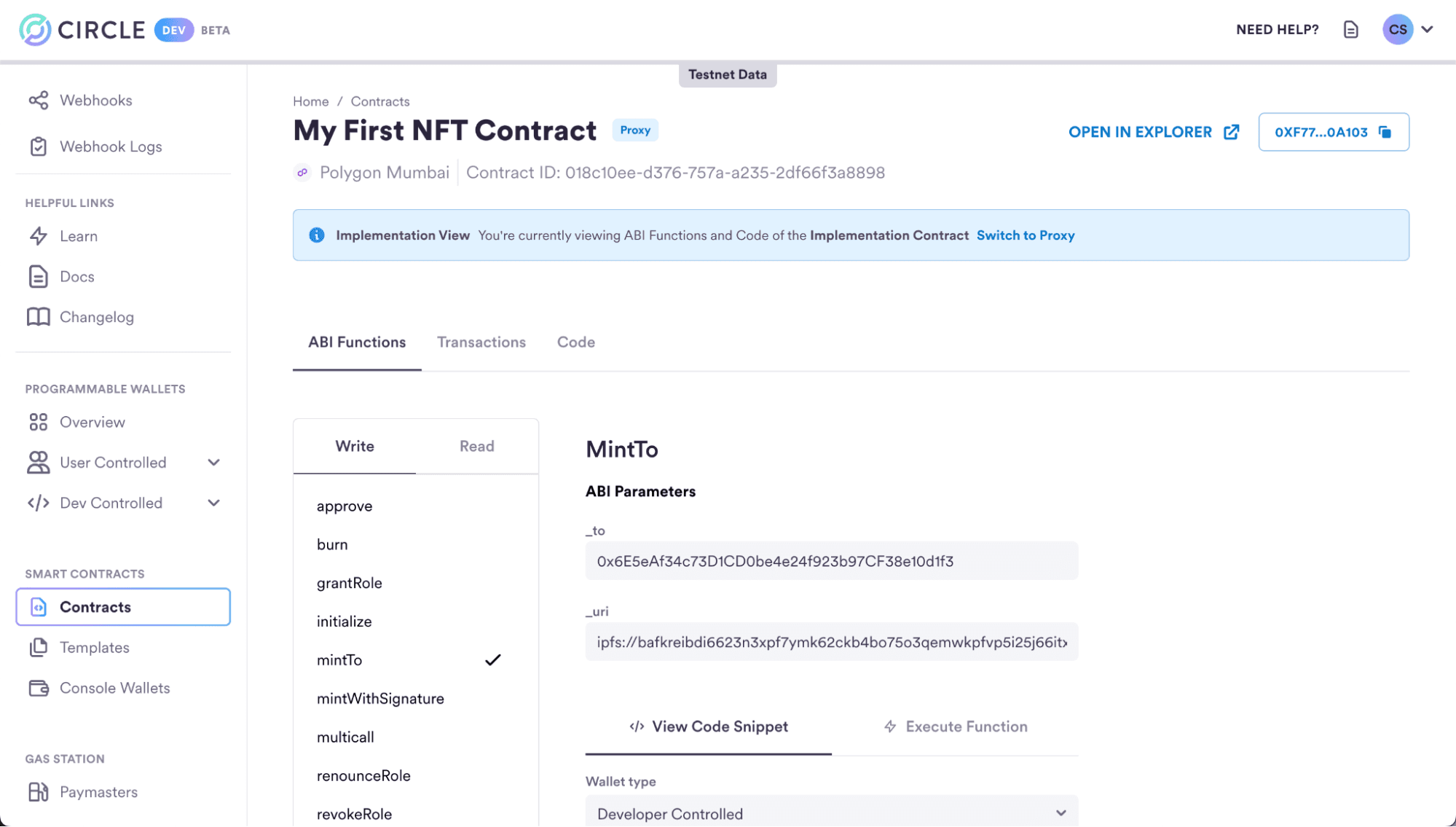Open the documentation icon next to Need Help
1456x827 pixels.
point(1351,30)
